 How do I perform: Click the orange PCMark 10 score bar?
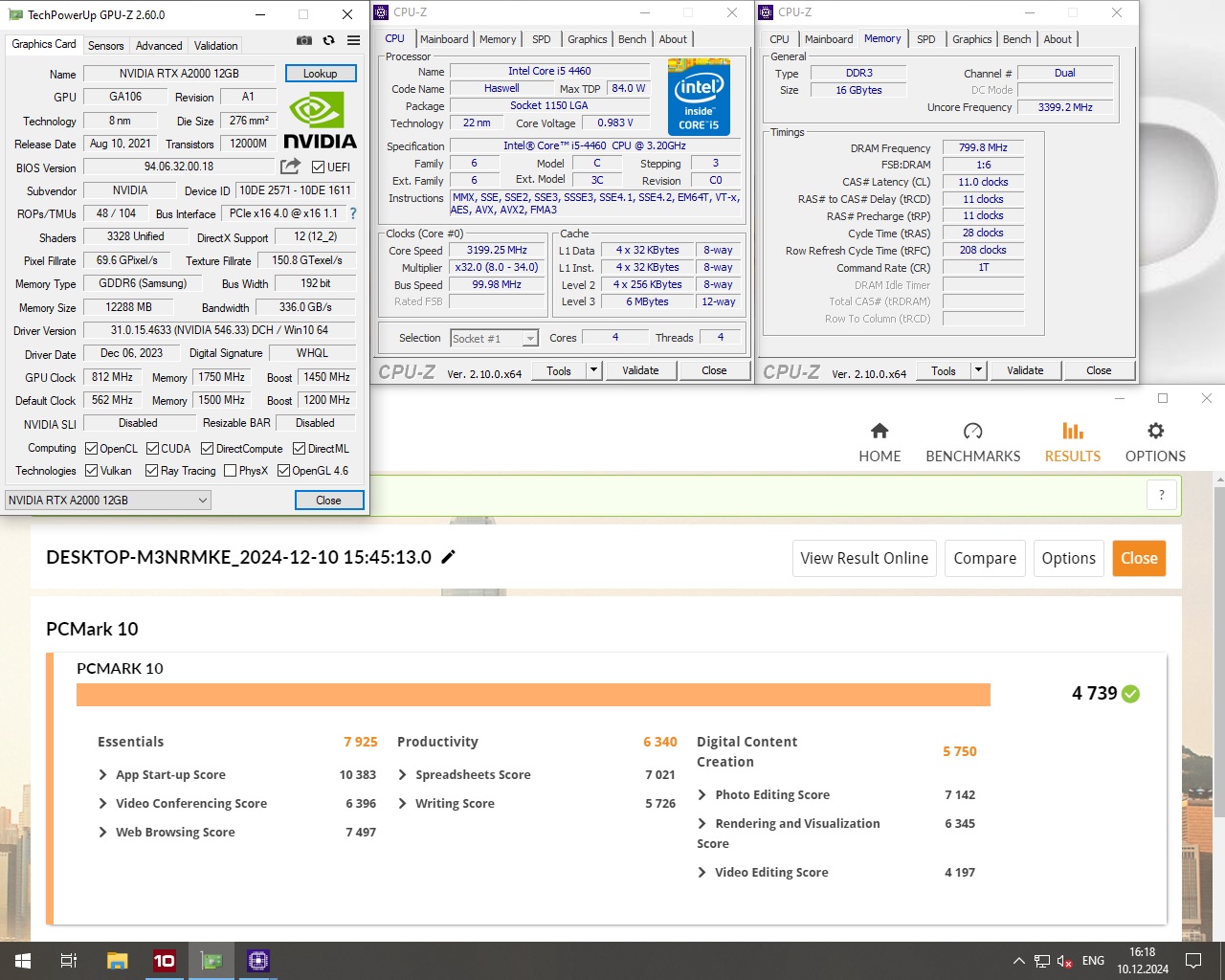point(533,695)
